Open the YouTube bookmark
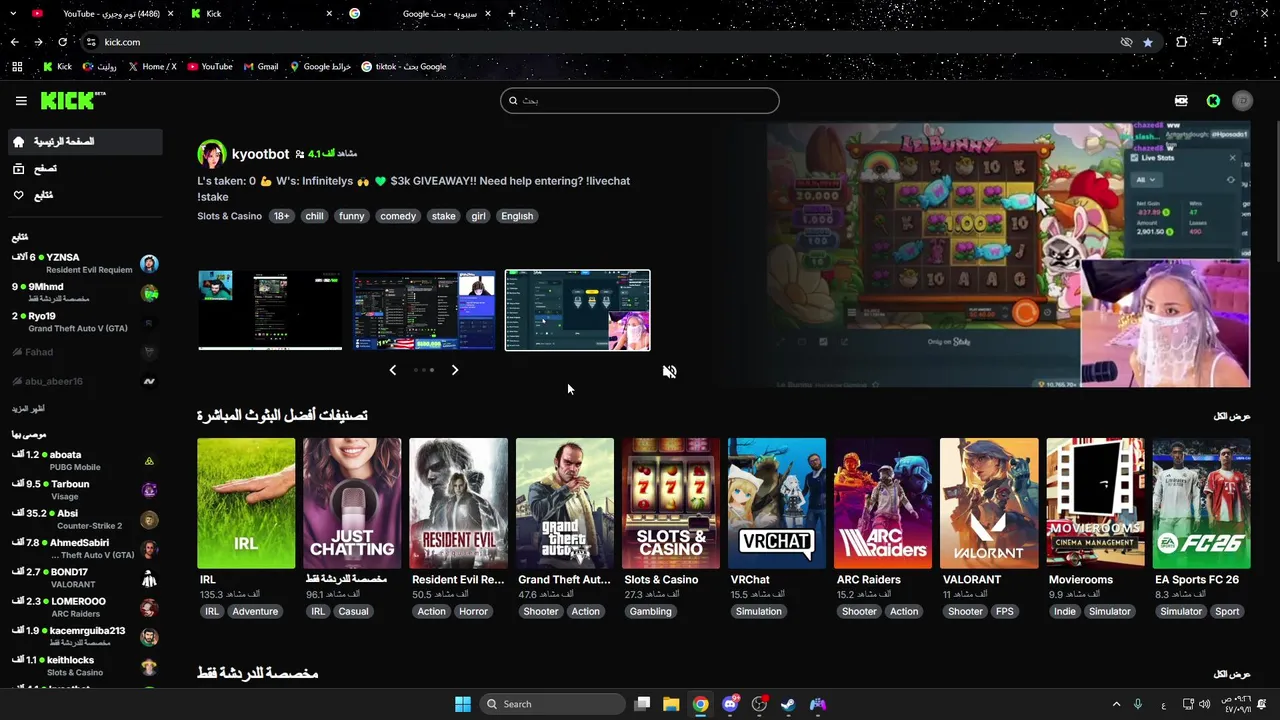Screen dimensions: 1280x720 coord(210,67)
